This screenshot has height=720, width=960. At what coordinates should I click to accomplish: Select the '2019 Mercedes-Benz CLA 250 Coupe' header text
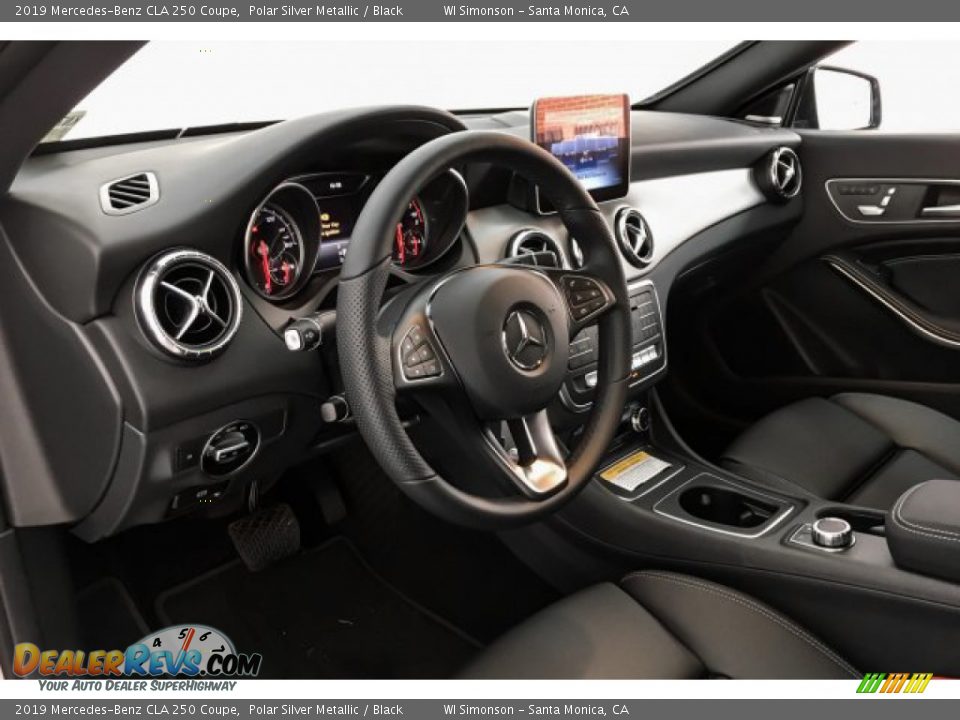[x=116, y=11]
